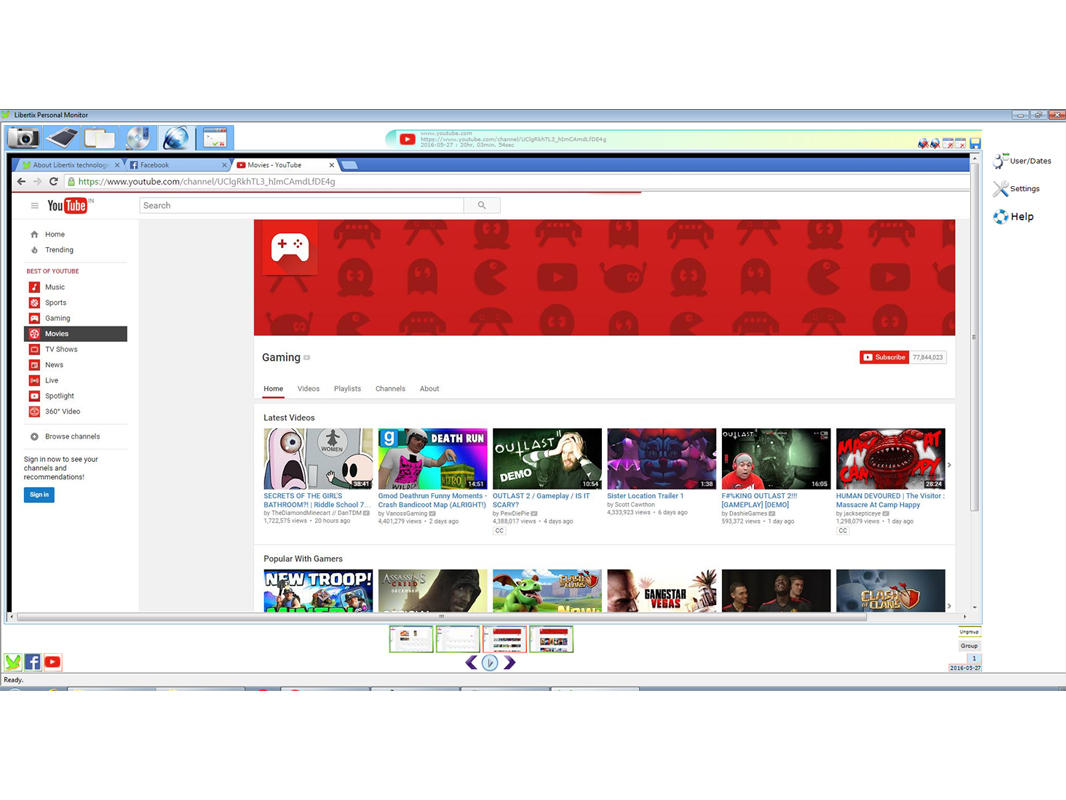The width and height of the screenshot is (1066, 800).
Task: Select the Movies - YouTube browser tab
Action: 285,165
